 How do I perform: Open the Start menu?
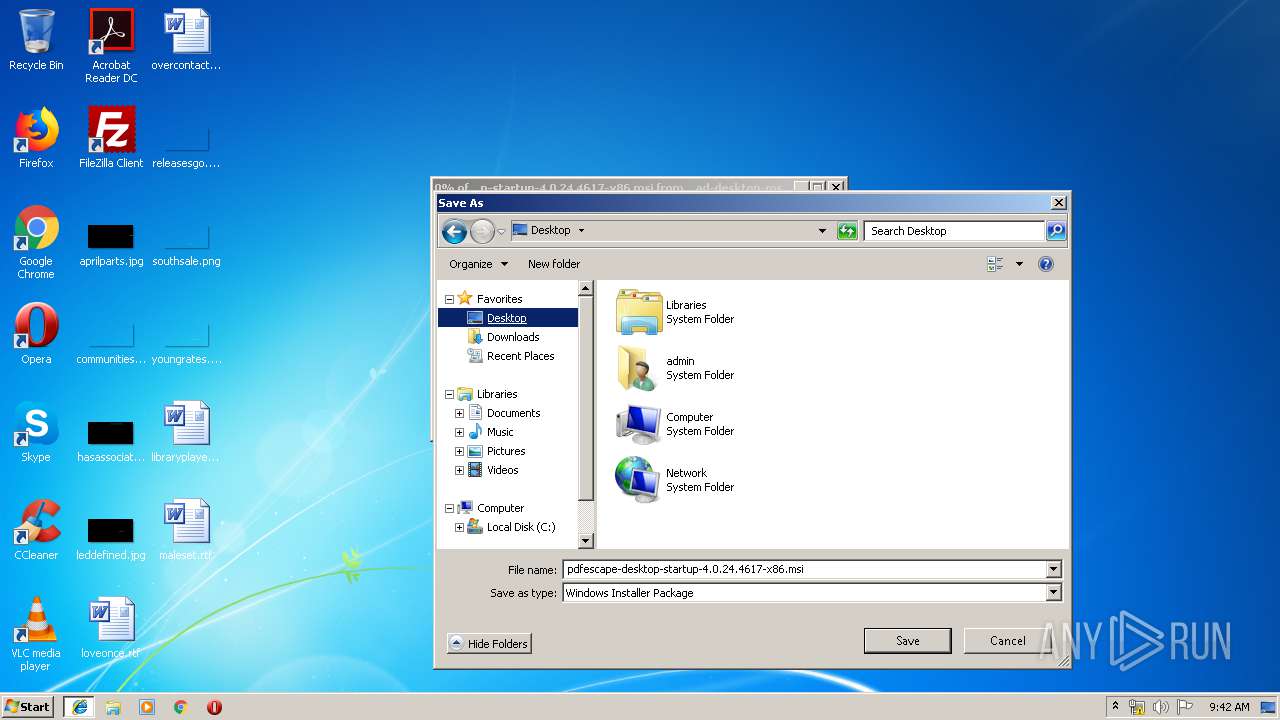28,706
